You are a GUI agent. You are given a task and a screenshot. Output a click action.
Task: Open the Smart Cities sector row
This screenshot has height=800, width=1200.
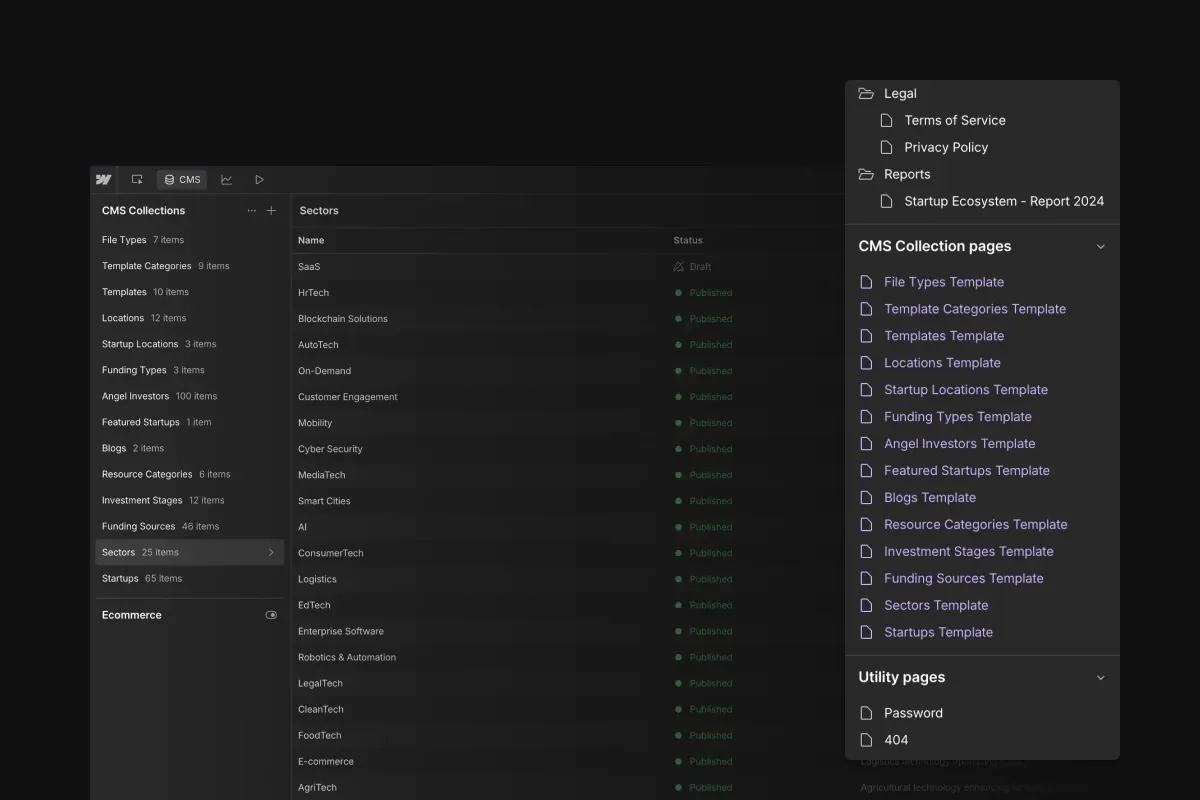(x=568, y=501)
